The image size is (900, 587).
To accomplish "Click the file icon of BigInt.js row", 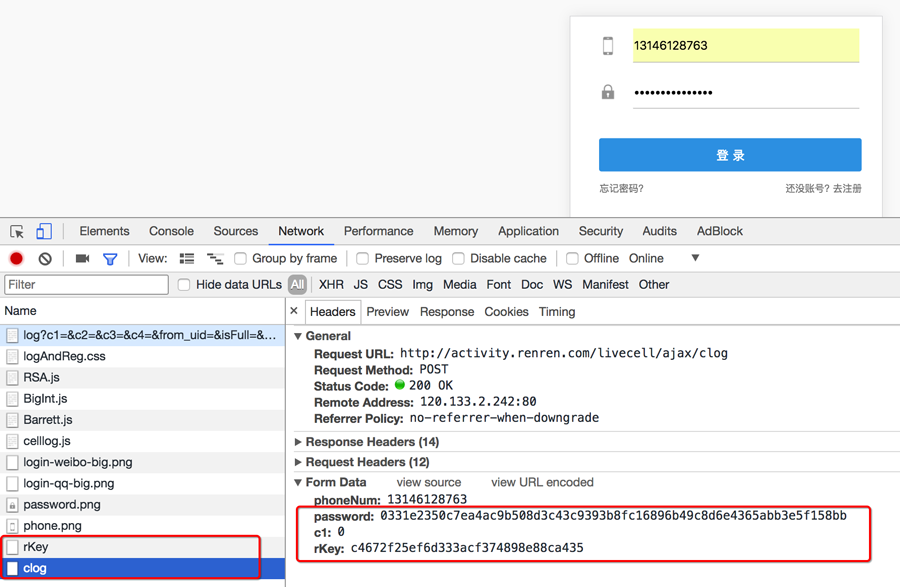I will [12, 399].
